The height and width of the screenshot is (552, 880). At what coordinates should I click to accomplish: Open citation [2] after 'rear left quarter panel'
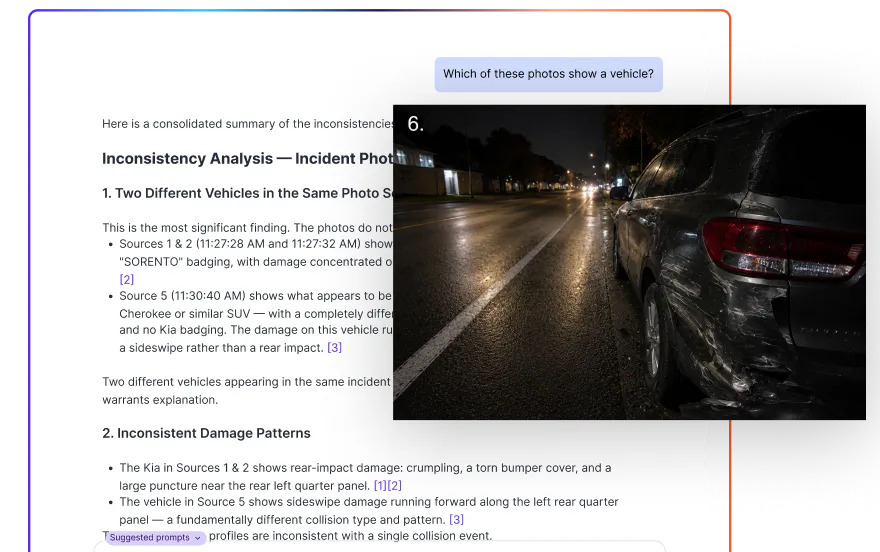point(395,486)
